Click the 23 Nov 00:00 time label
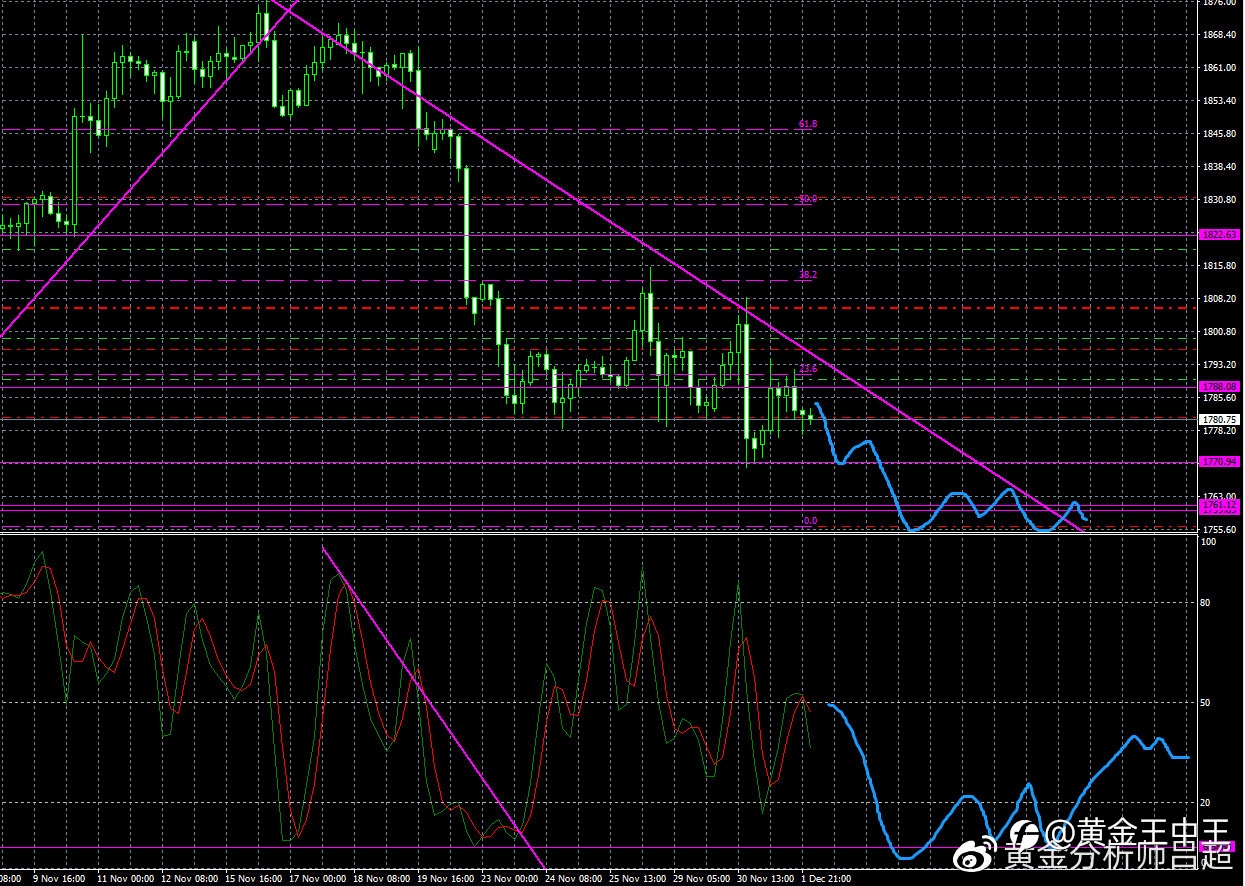1245x886 pixels. tap(511, 879)
